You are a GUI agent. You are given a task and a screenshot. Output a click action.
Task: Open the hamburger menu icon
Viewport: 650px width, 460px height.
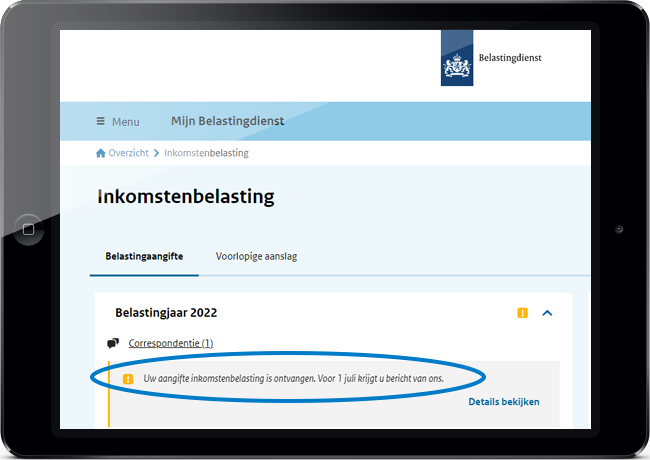[x=100, y=121]
